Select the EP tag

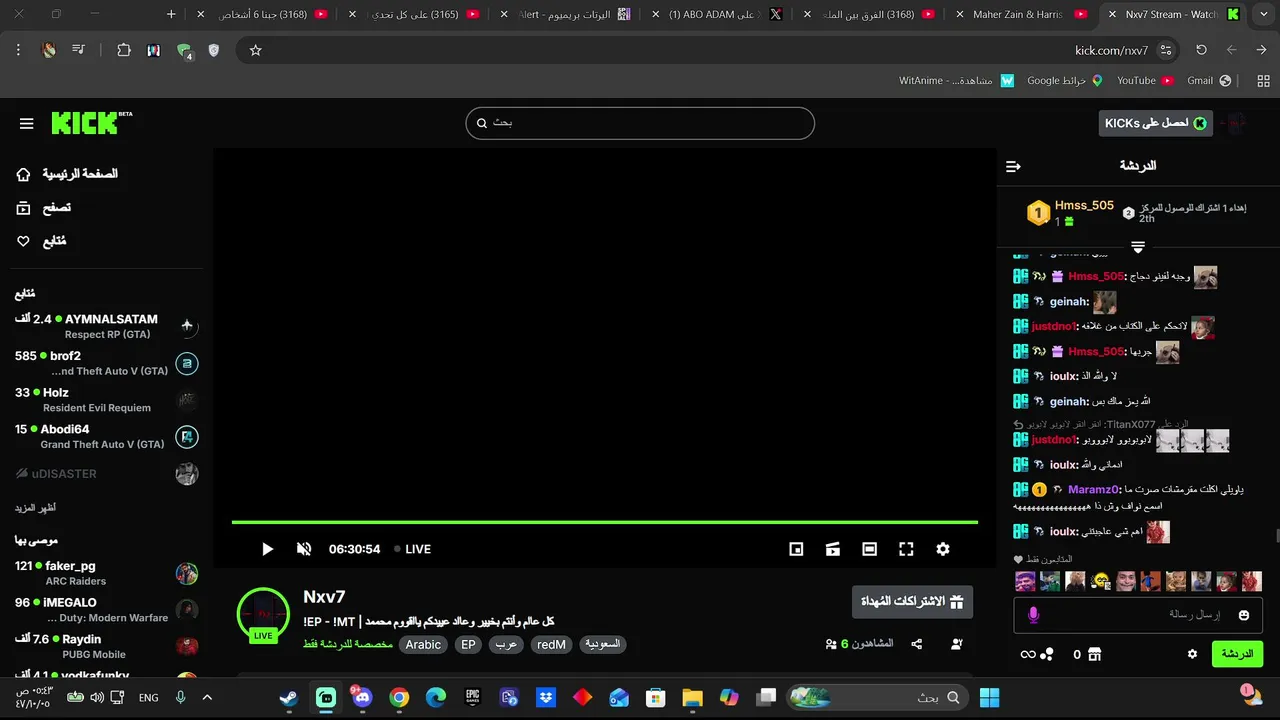point(468,645)
